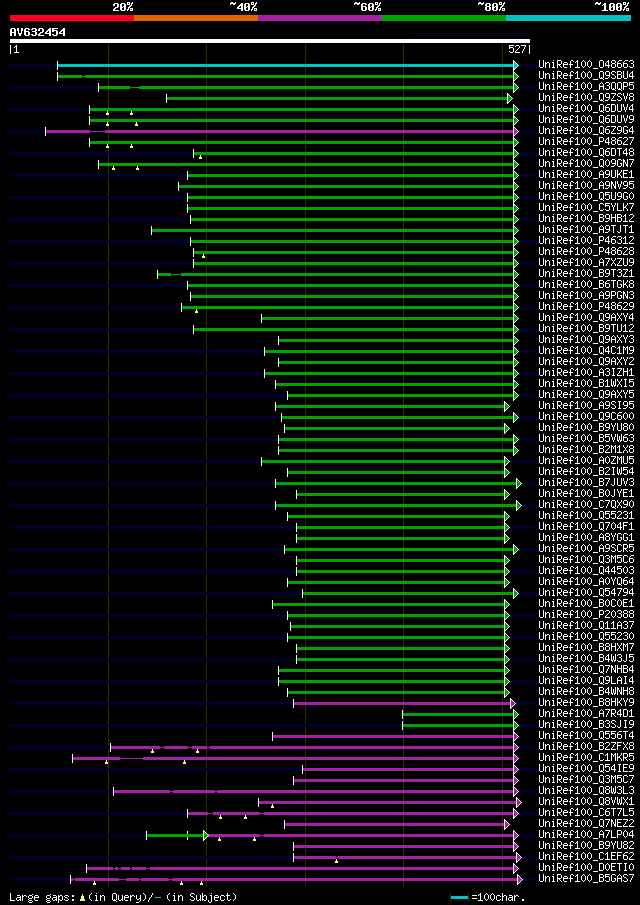Image resolution: width=640 pixels, height=905 pixels.
Task: Click the yellow gap marker under UniRef100_Q8VWX1
Action: pos(272,806)
